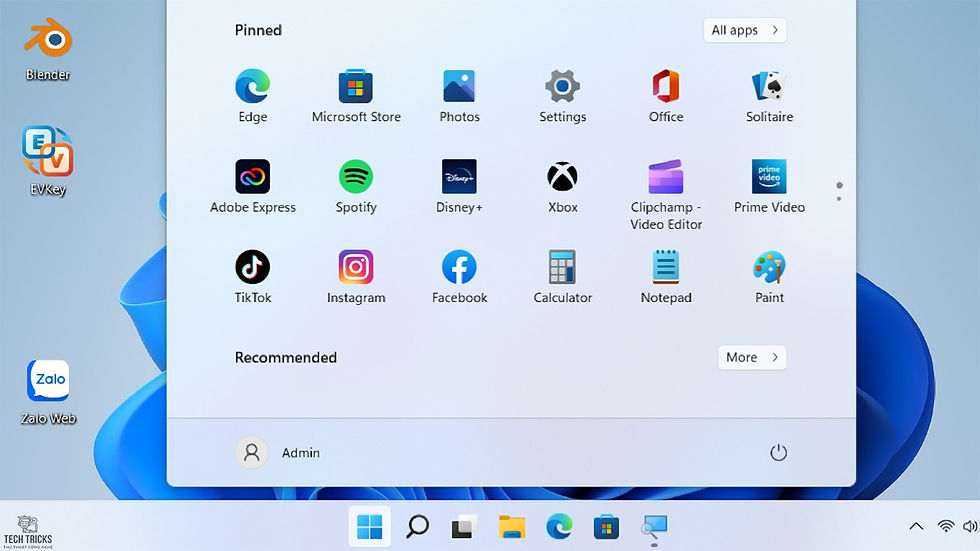The height and width of the screenshot is (551, 980).
Task: Open the Admin user account menu
Action: coord(278,452)
